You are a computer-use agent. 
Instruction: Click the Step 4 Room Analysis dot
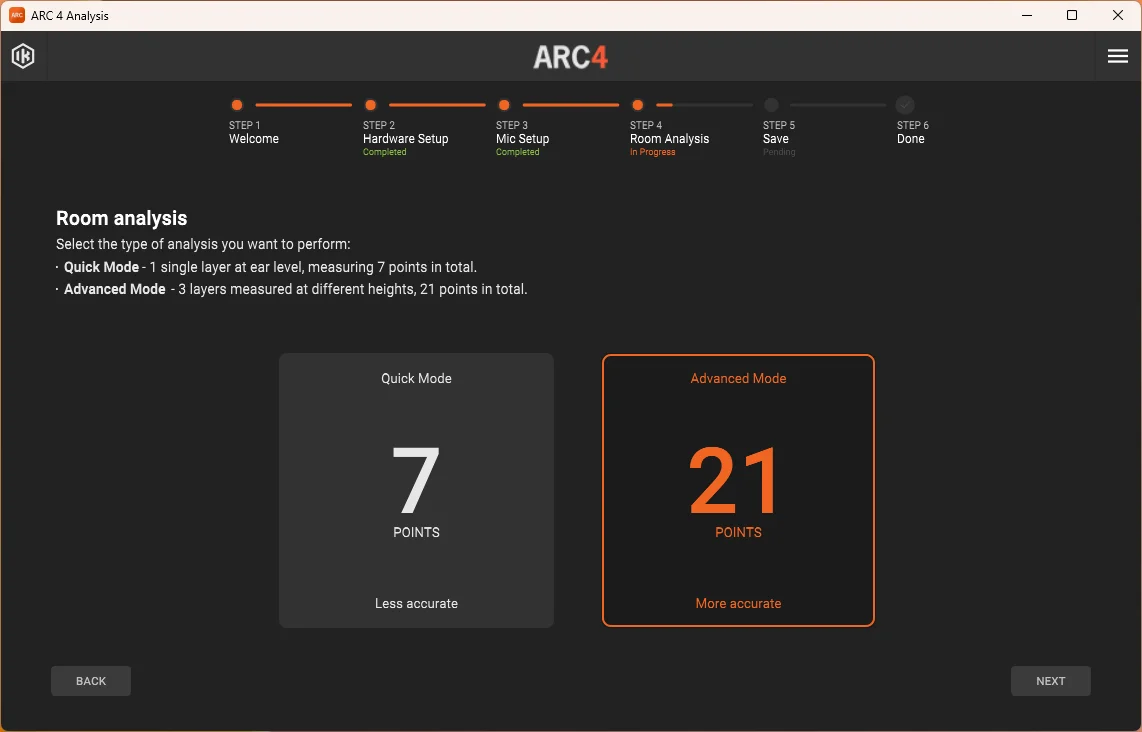pos(637,105)
